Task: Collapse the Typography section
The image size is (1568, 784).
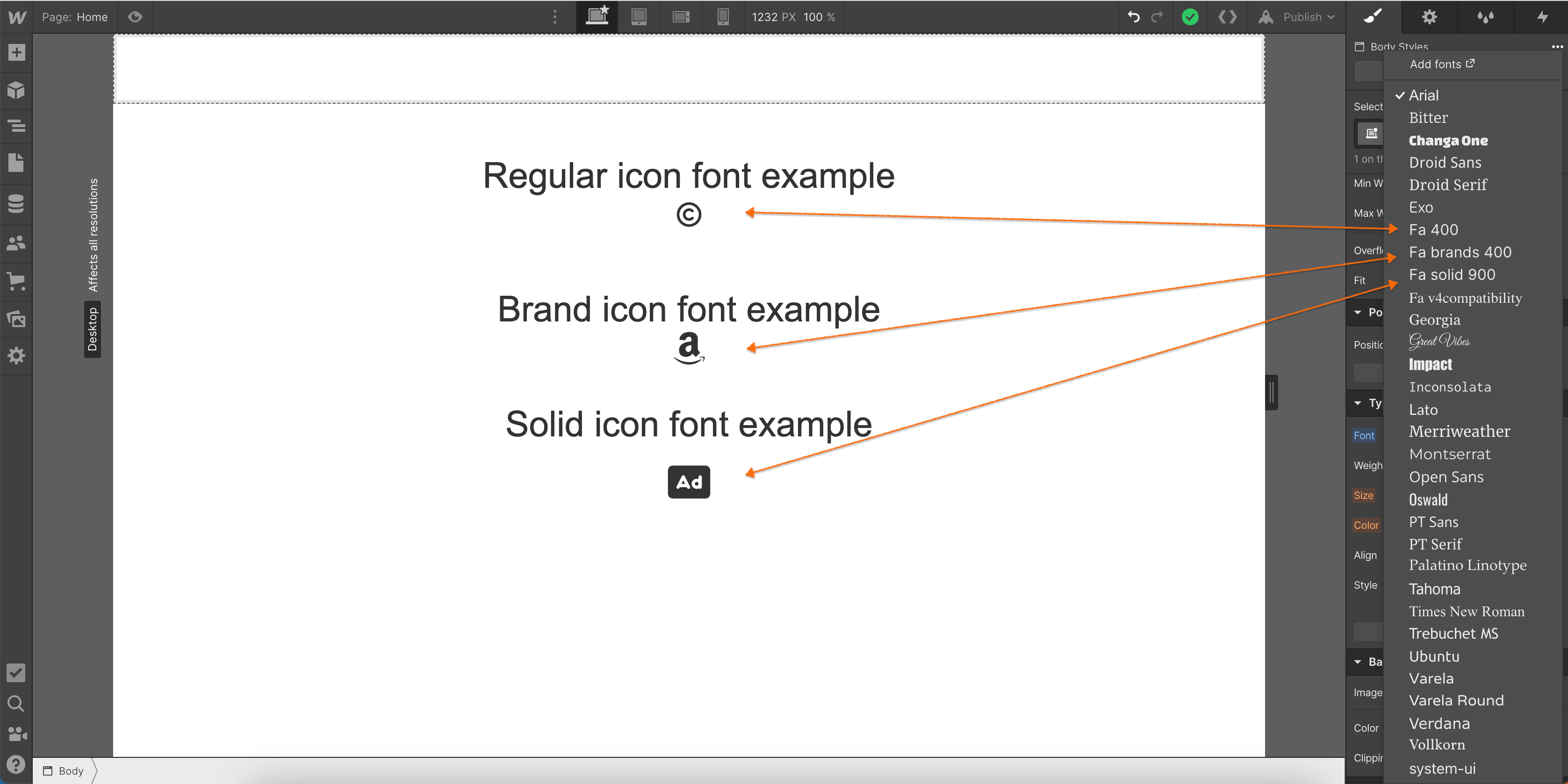Action: pyautogui.click(x=1359, y=403)
